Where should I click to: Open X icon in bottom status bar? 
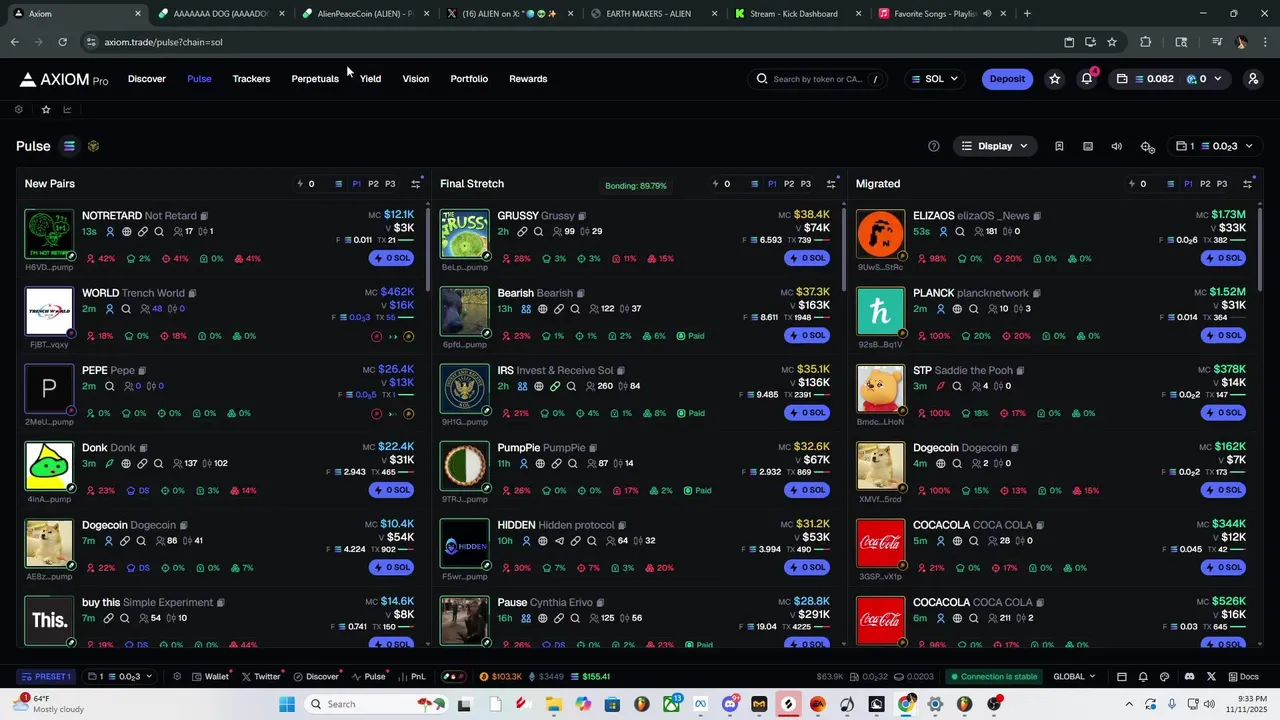(1211, 677)
